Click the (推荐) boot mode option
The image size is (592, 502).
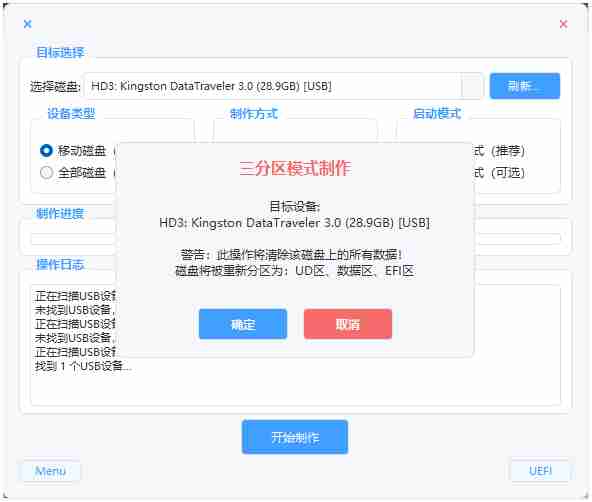[x=499, y=151]
